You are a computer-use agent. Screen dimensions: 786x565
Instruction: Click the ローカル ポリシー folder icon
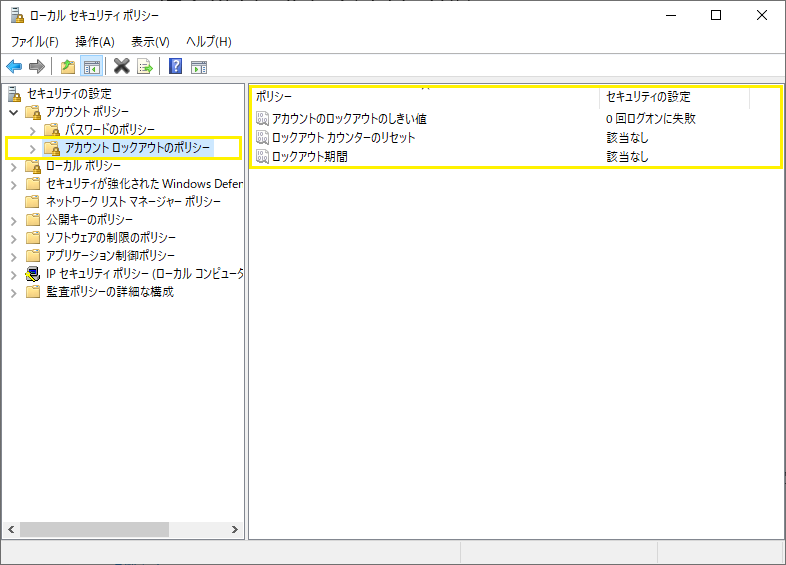[33, 166]
